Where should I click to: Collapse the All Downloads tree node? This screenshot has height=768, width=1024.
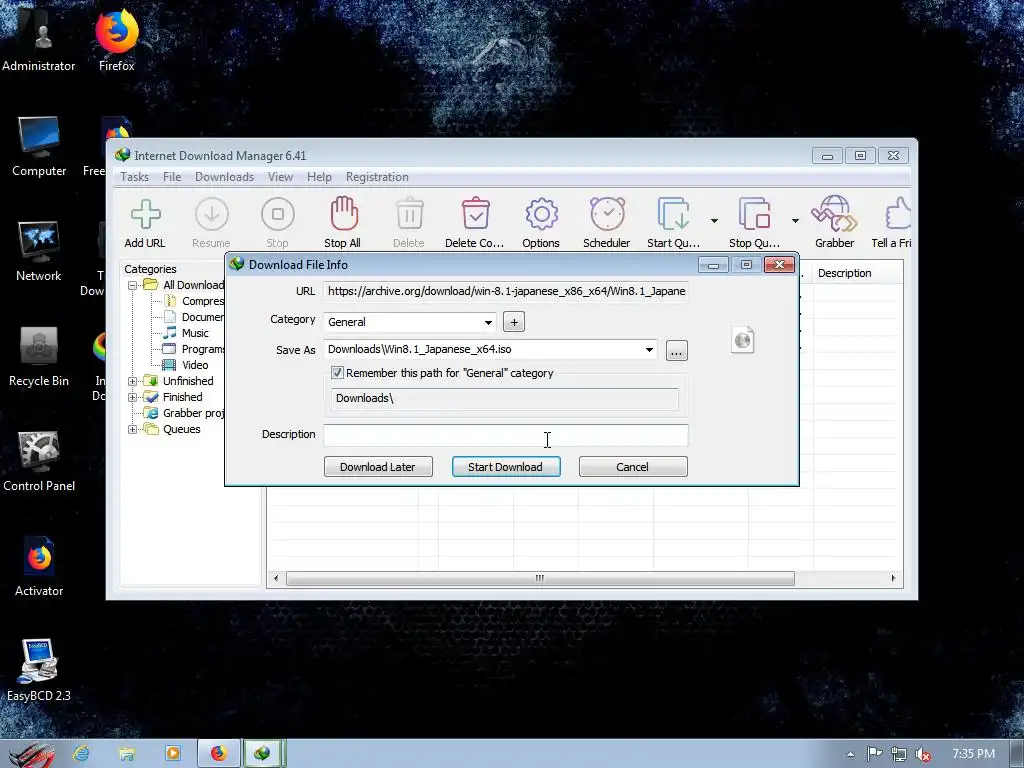point(133,285)
